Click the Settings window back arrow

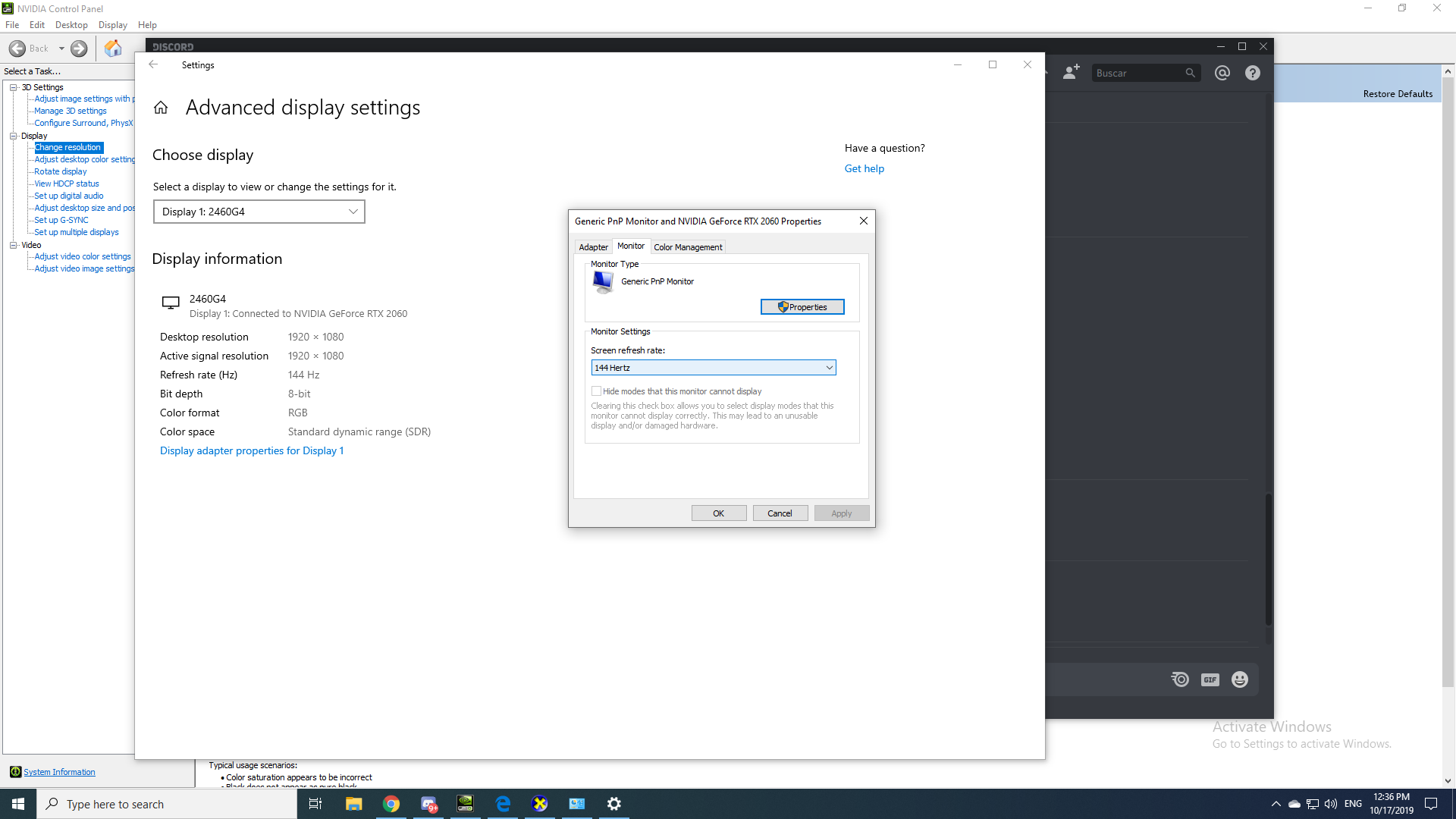pyautogui.click(x=153, y=64)
